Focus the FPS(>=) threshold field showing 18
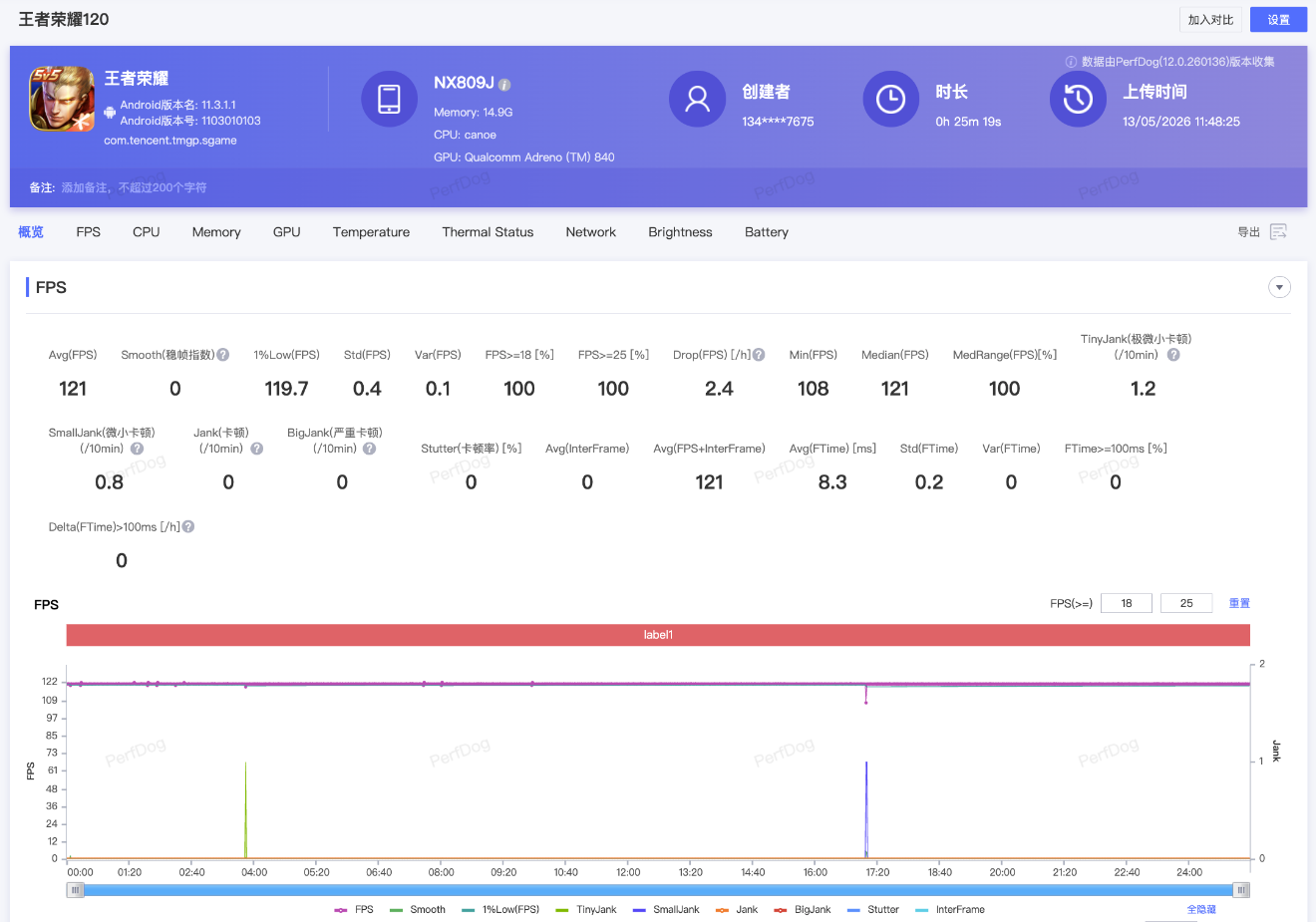 click(1127, 603)
